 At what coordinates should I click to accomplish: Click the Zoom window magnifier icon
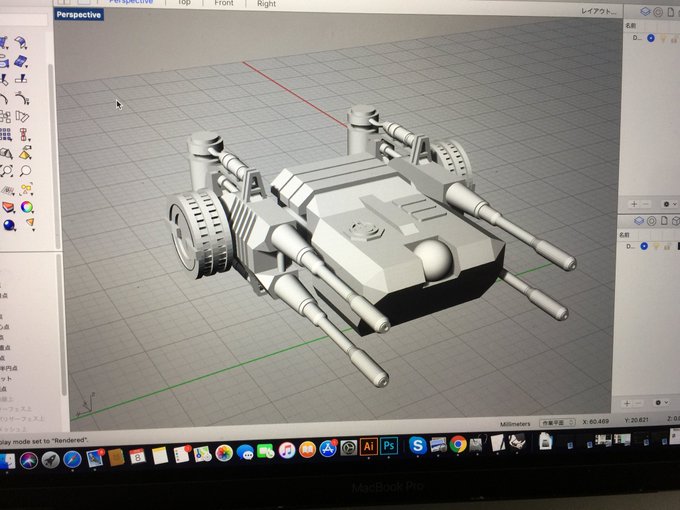coord(26,170)
